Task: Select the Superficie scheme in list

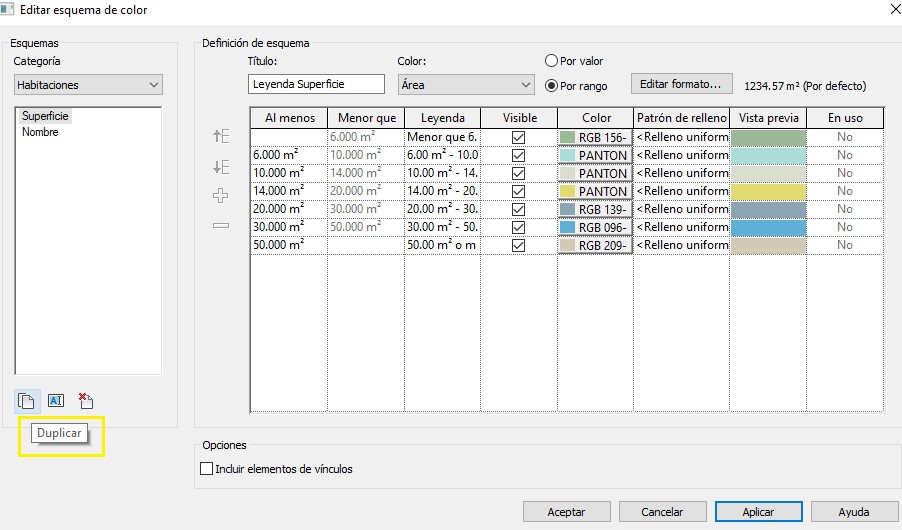Action: (45, 116)
